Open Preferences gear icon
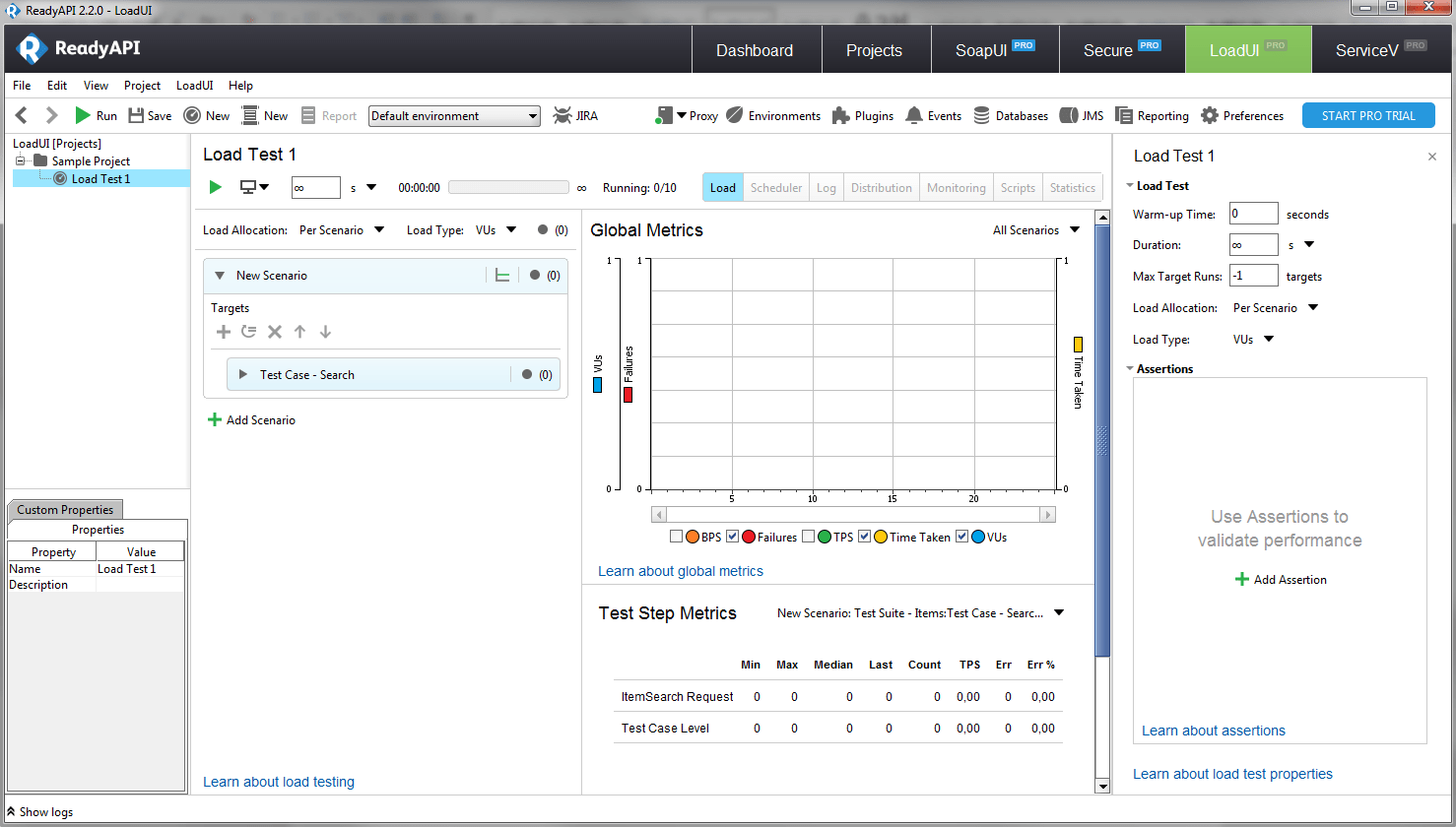 [1210, 116]
